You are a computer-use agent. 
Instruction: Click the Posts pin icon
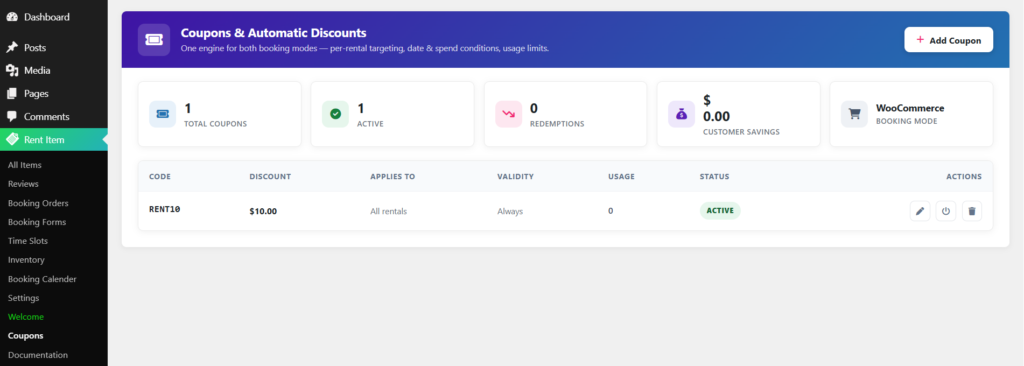tap(12, 48)
